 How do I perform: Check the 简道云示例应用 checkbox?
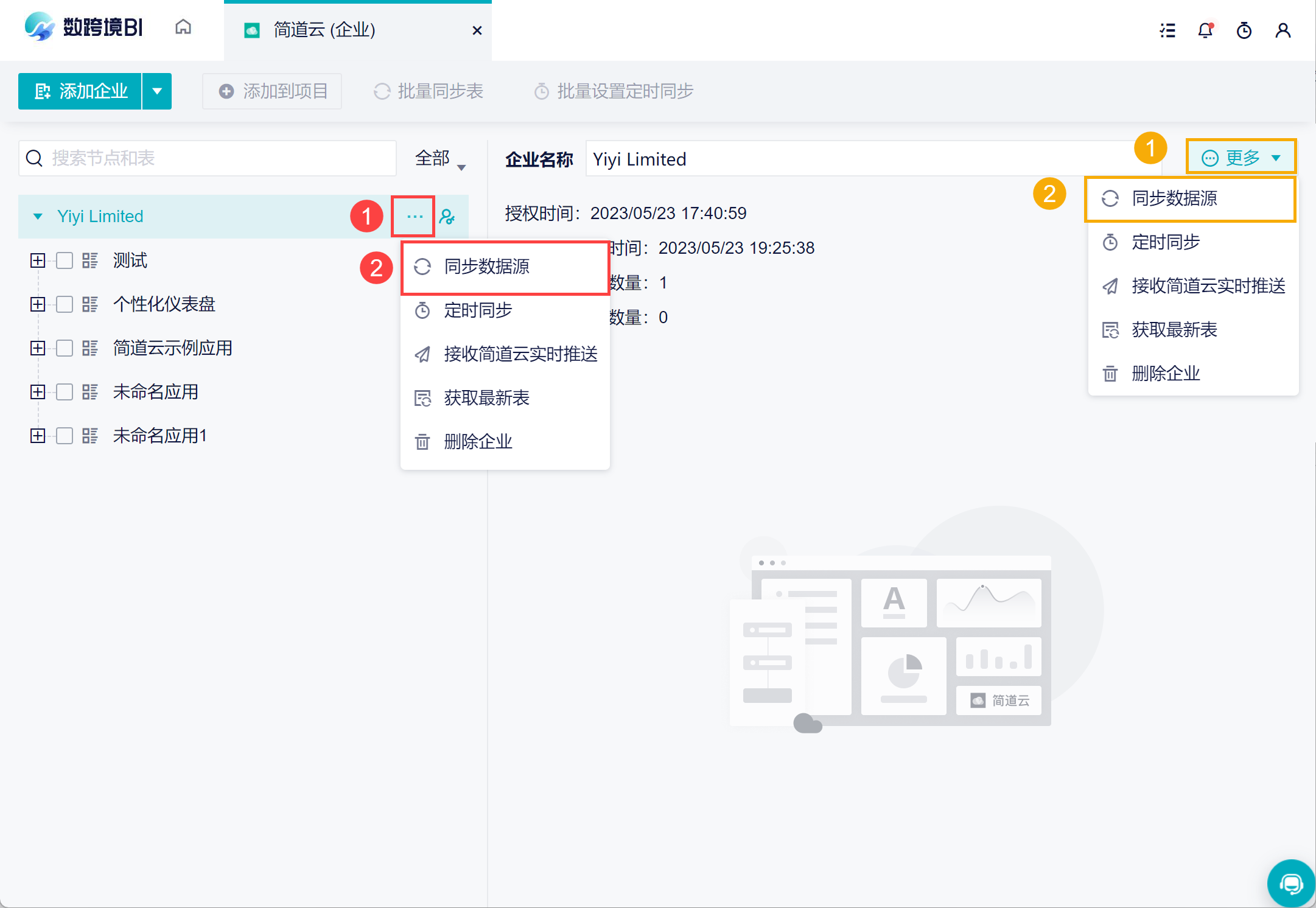(x=65, y=348)
